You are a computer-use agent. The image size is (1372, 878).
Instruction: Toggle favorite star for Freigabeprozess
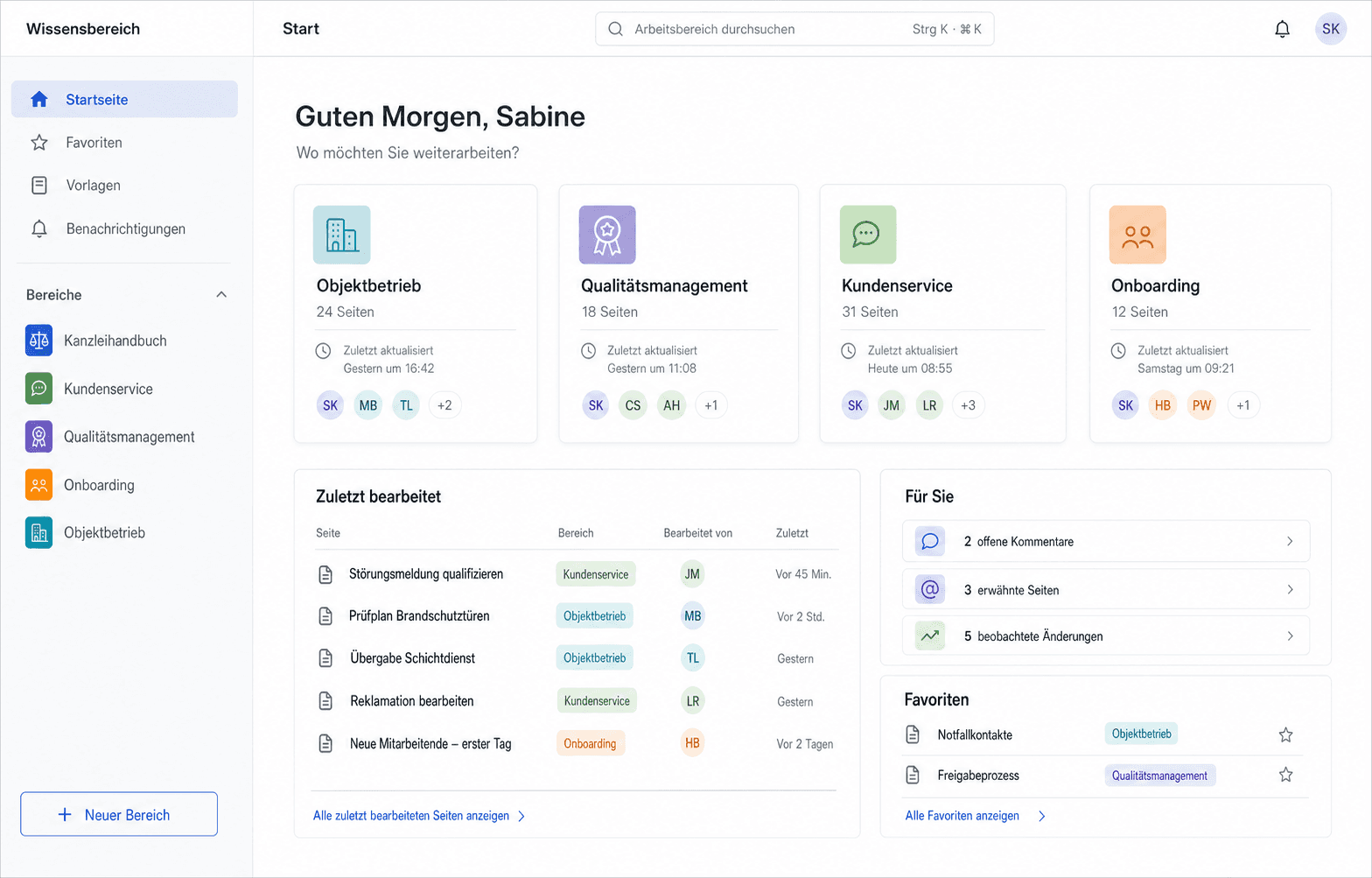1285,775
